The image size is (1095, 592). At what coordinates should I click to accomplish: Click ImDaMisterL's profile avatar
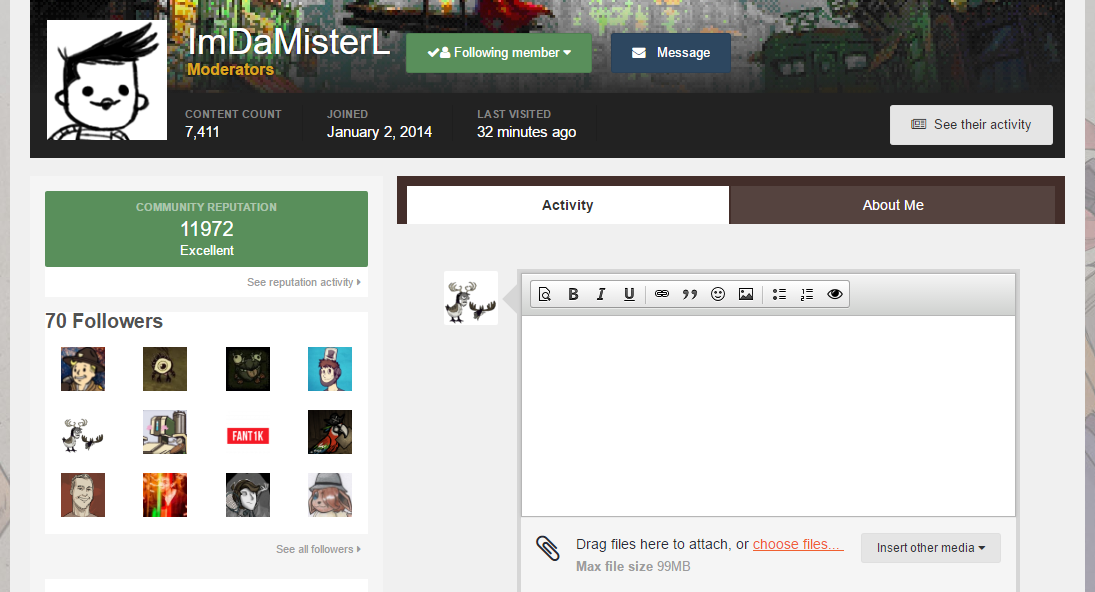point(107,80)
